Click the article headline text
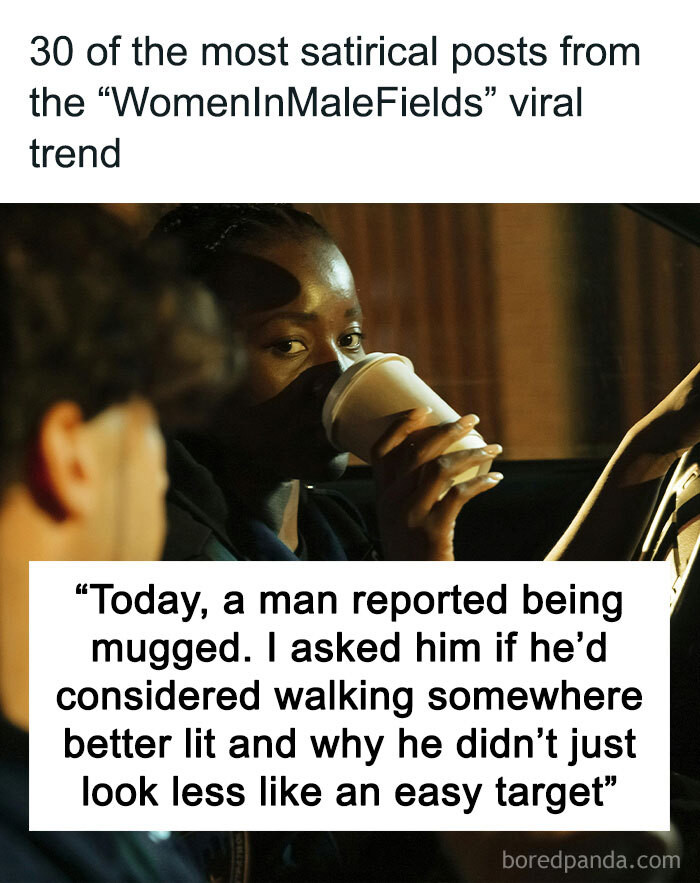 [x=335, y=102]
